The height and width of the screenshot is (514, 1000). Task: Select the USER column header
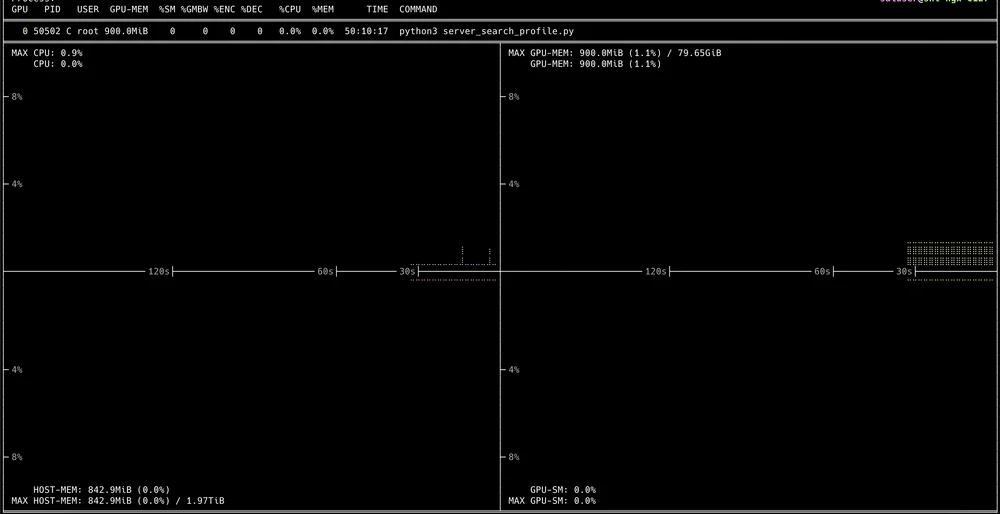(x=88, y=9)
